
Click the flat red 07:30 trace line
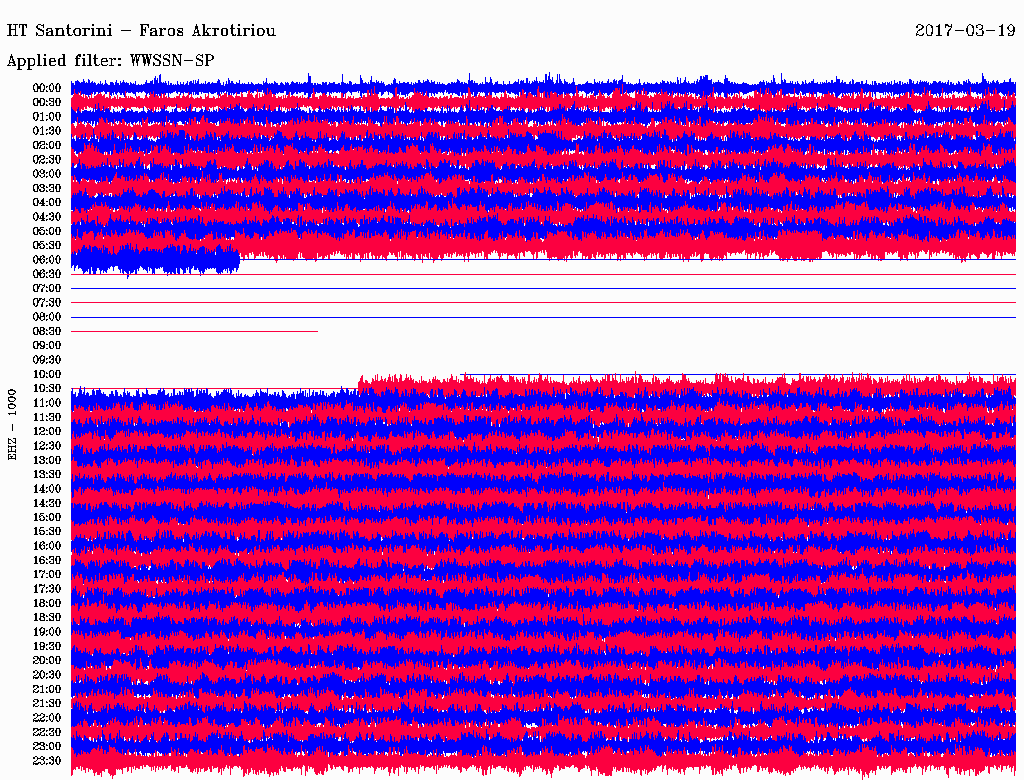point(540,303)
